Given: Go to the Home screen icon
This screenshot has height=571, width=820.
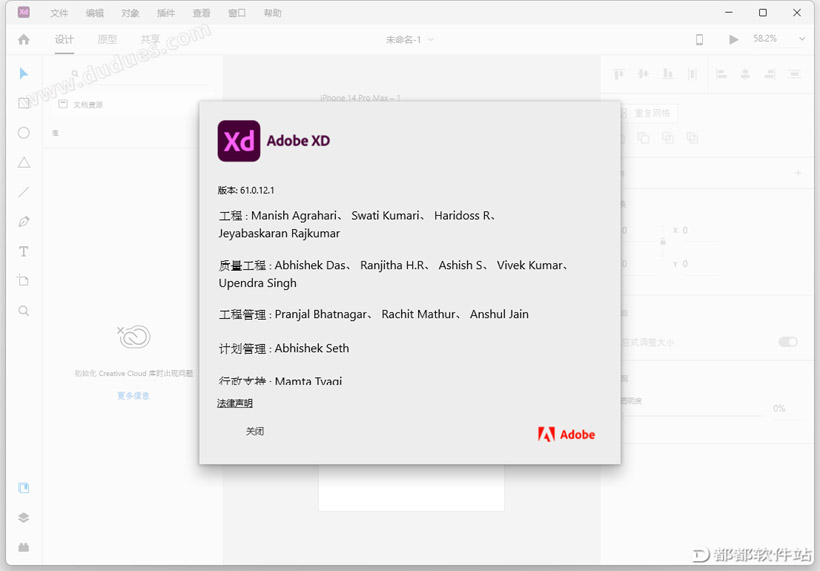Looking at the screenshot, I should click(x=24, y=39).
